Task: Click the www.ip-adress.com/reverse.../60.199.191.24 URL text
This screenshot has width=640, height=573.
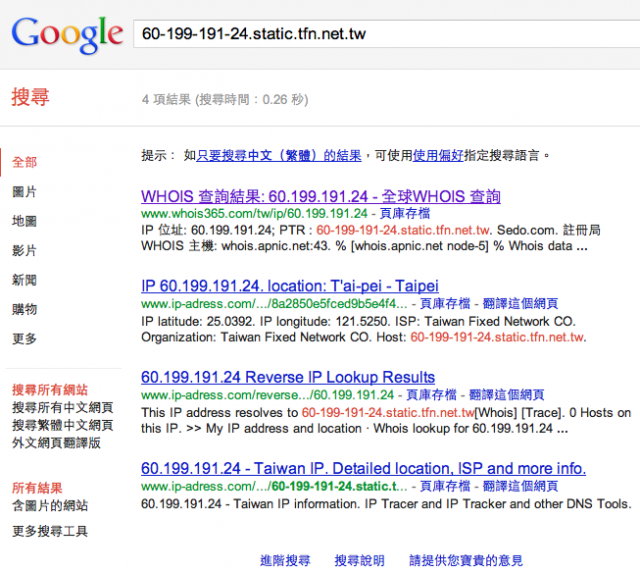Action: pyautogui.click(x=267, y=395)
